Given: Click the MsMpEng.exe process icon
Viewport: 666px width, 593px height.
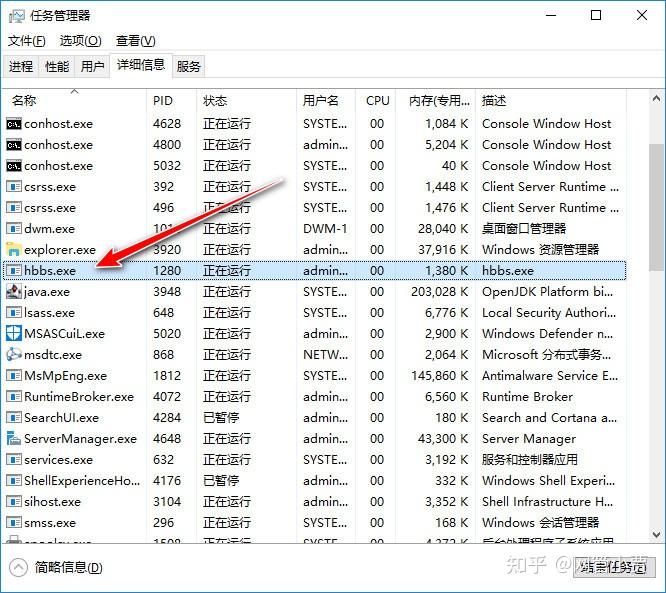Looking at the screenshot, I should (14, 376).
